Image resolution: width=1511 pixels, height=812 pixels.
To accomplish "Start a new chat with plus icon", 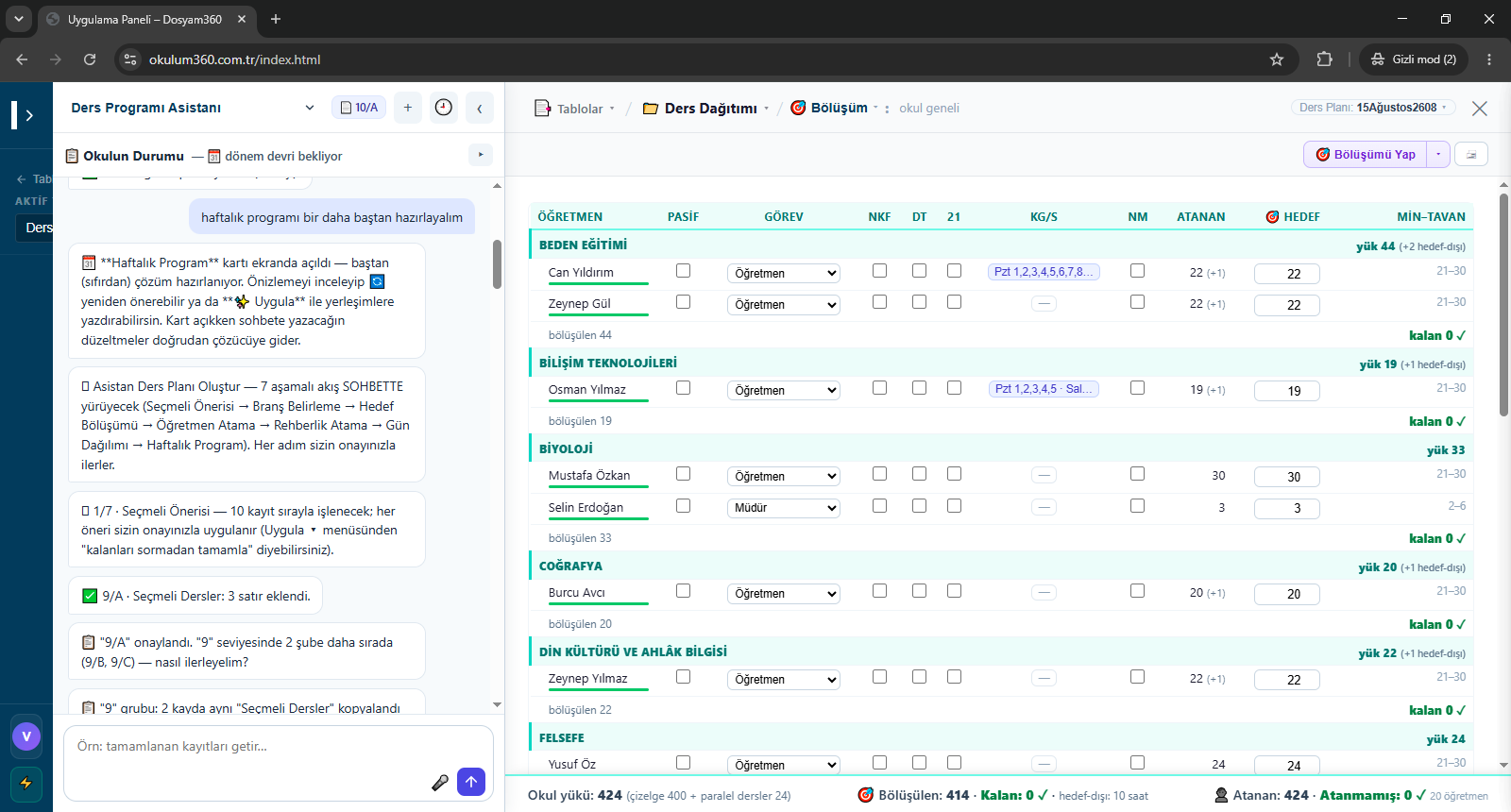I will pos(408,108).
